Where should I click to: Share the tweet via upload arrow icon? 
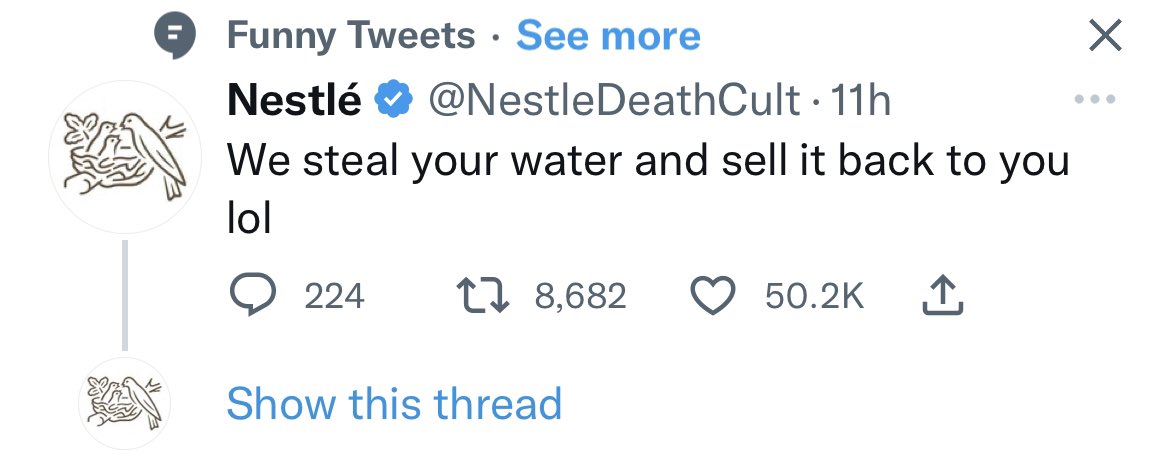tap(943, 296)
